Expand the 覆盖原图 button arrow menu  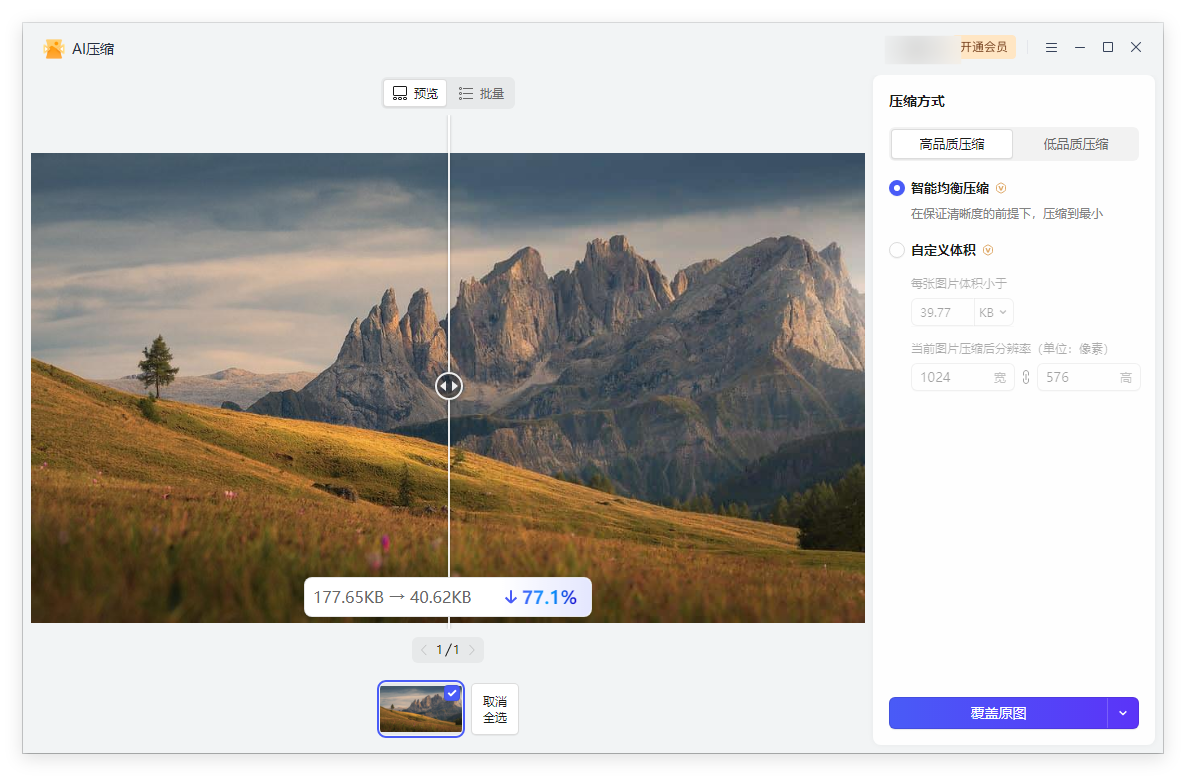(x=1123, y=713)
